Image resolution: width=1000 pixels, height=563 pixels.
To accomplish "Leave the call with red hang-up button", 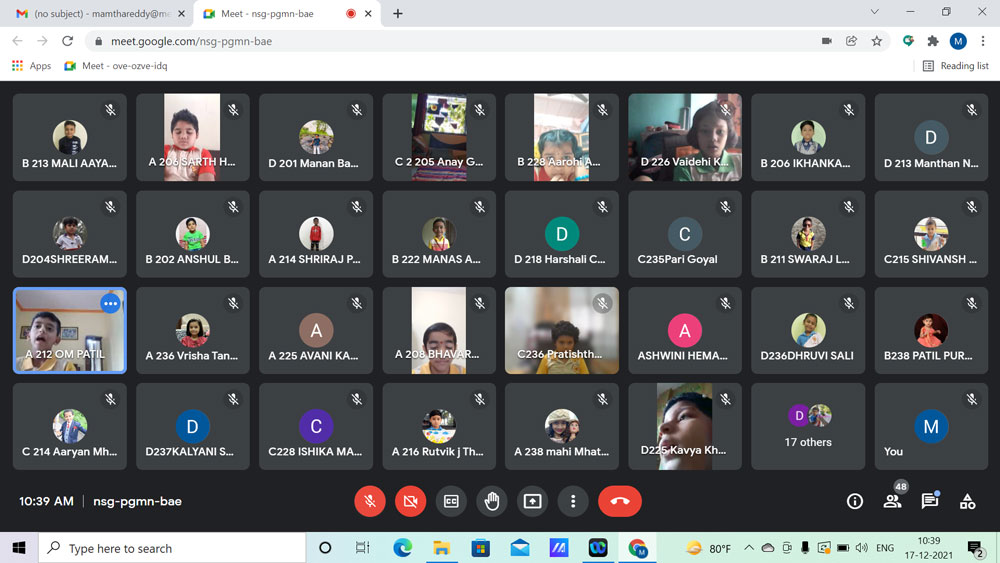I will (619, 501).
